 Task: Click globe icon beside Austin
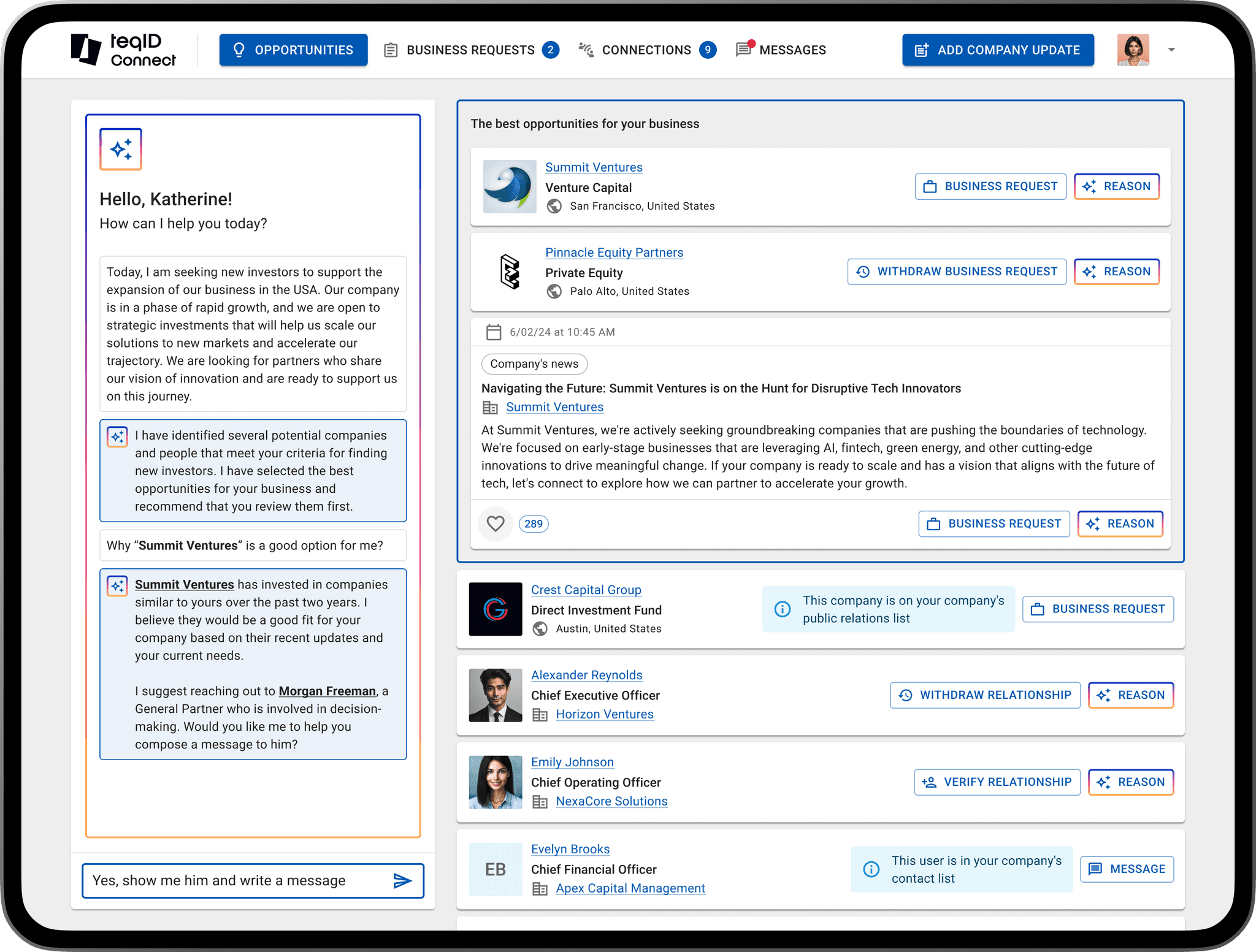click(x=540, y=629)
